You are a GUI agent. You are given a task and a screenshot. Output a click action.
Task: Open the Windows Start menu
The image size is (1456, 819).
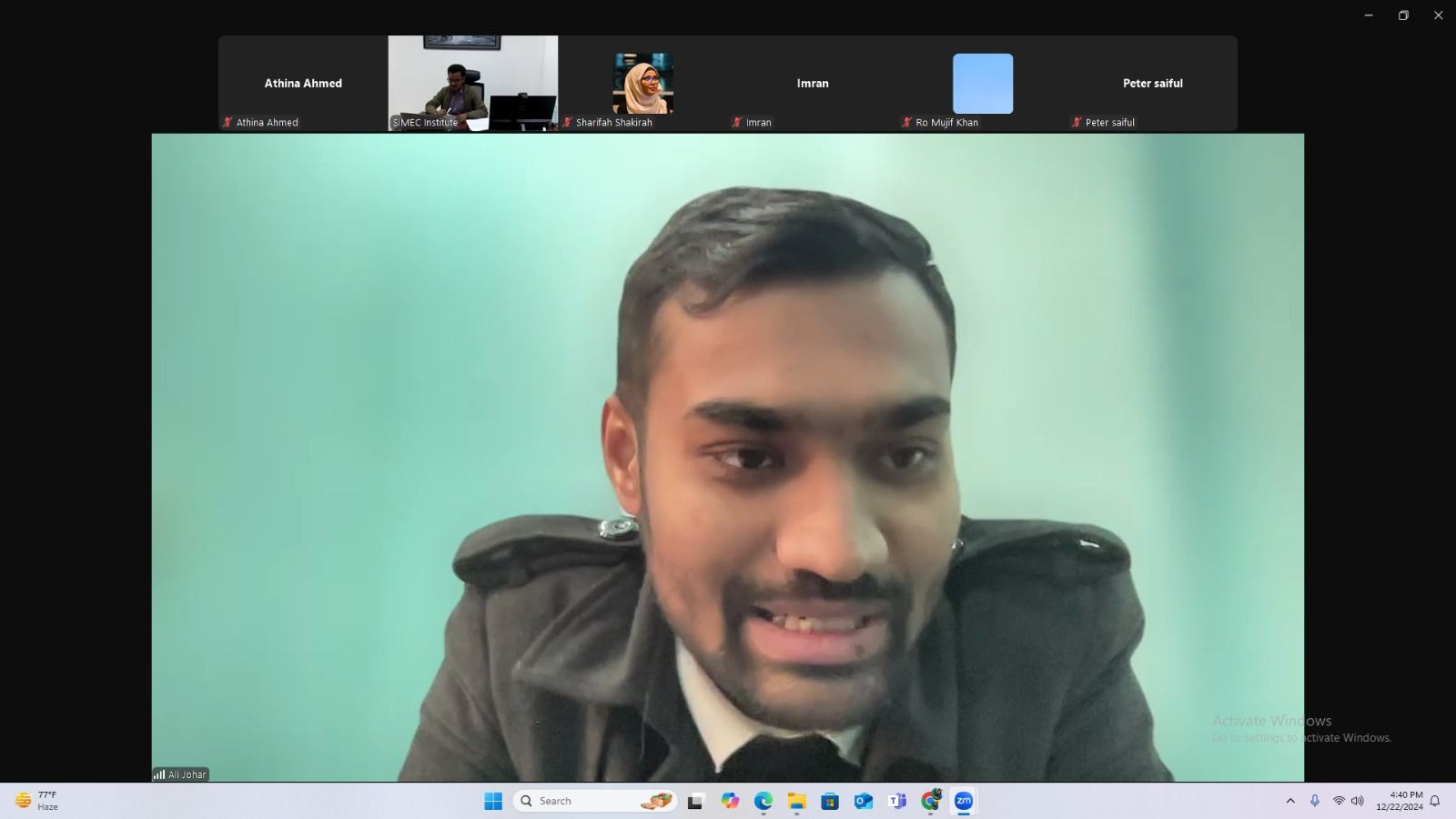tap(493, 801)
